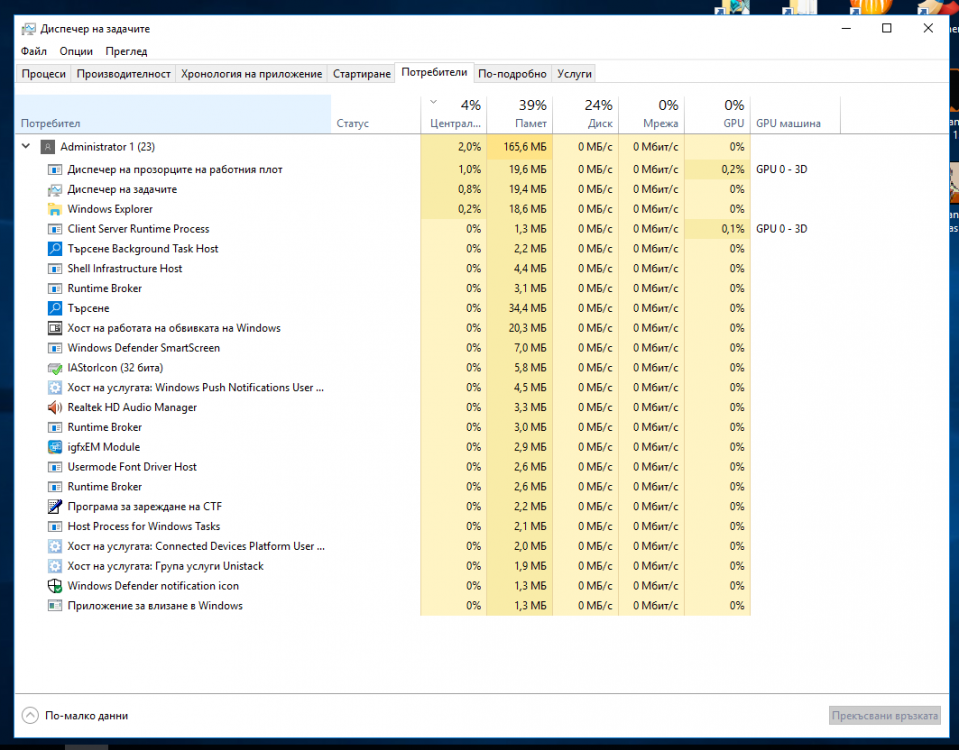Switch to the Процеси tab
This screenshot has height=750, width=959.
43,74
